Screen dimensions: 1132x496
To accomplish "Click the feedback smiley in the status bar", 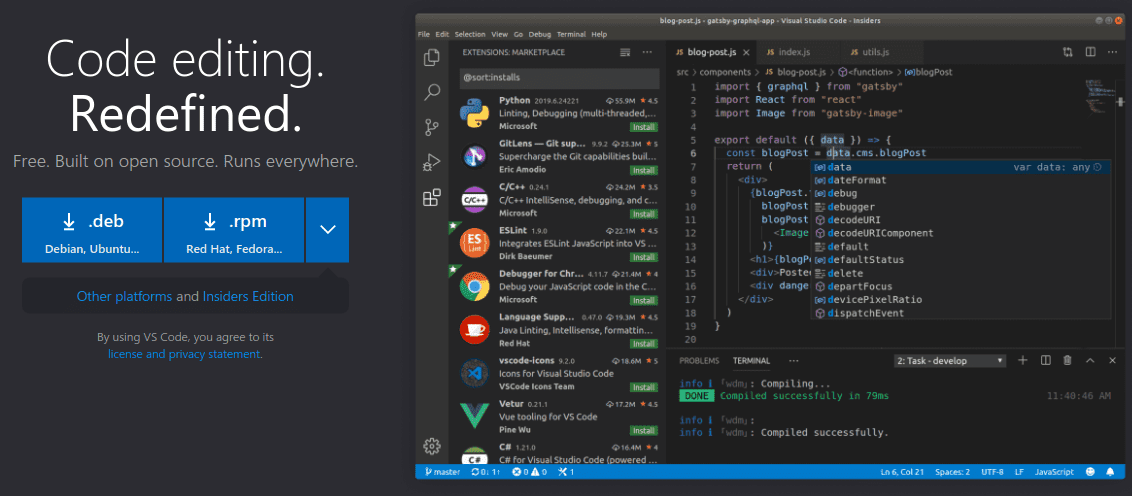I will click(x=1090, y=472).
